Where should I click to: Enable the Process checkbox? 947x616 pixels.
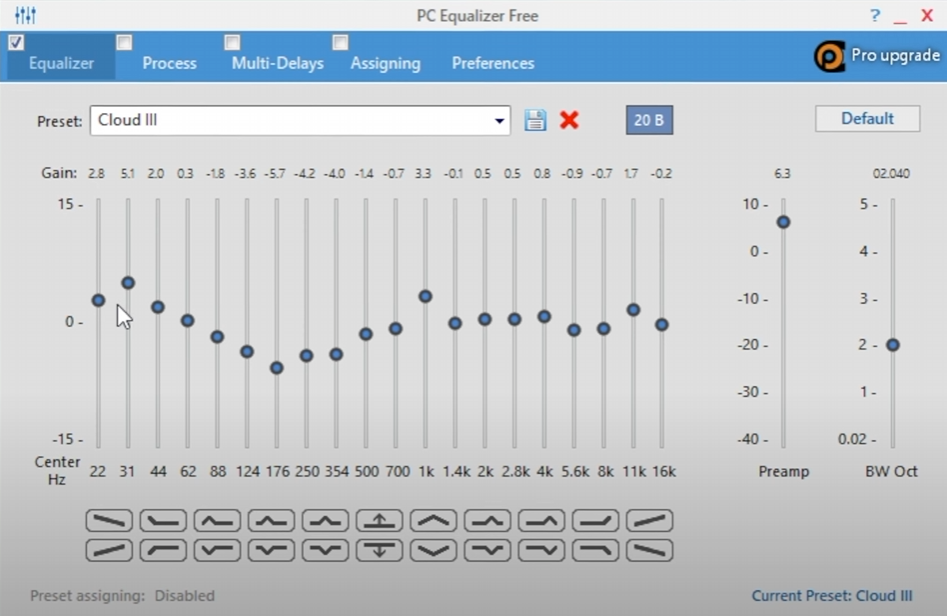pos(124,42)
